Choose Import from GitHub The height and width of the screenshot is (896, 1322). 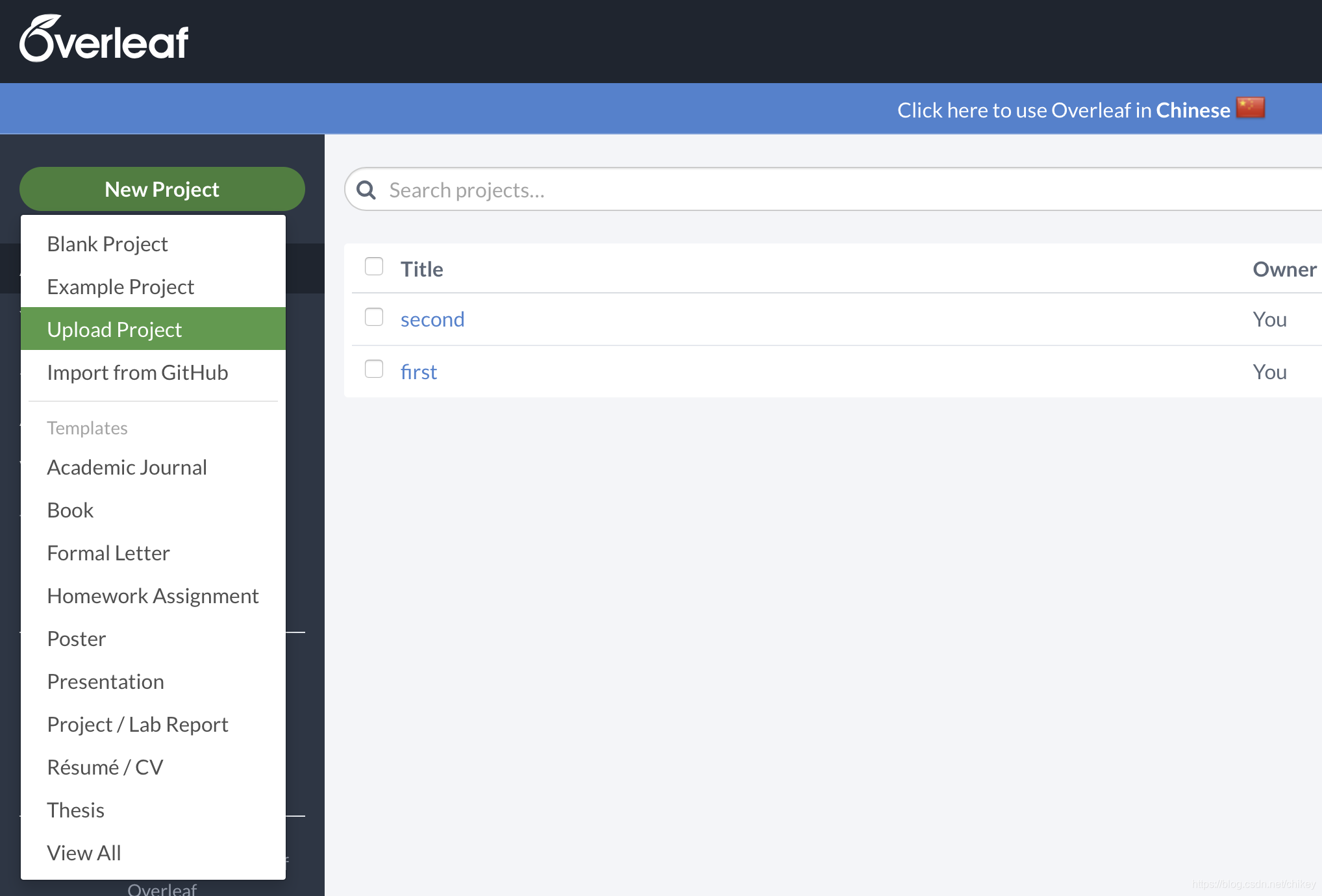(x=138, y=373)
